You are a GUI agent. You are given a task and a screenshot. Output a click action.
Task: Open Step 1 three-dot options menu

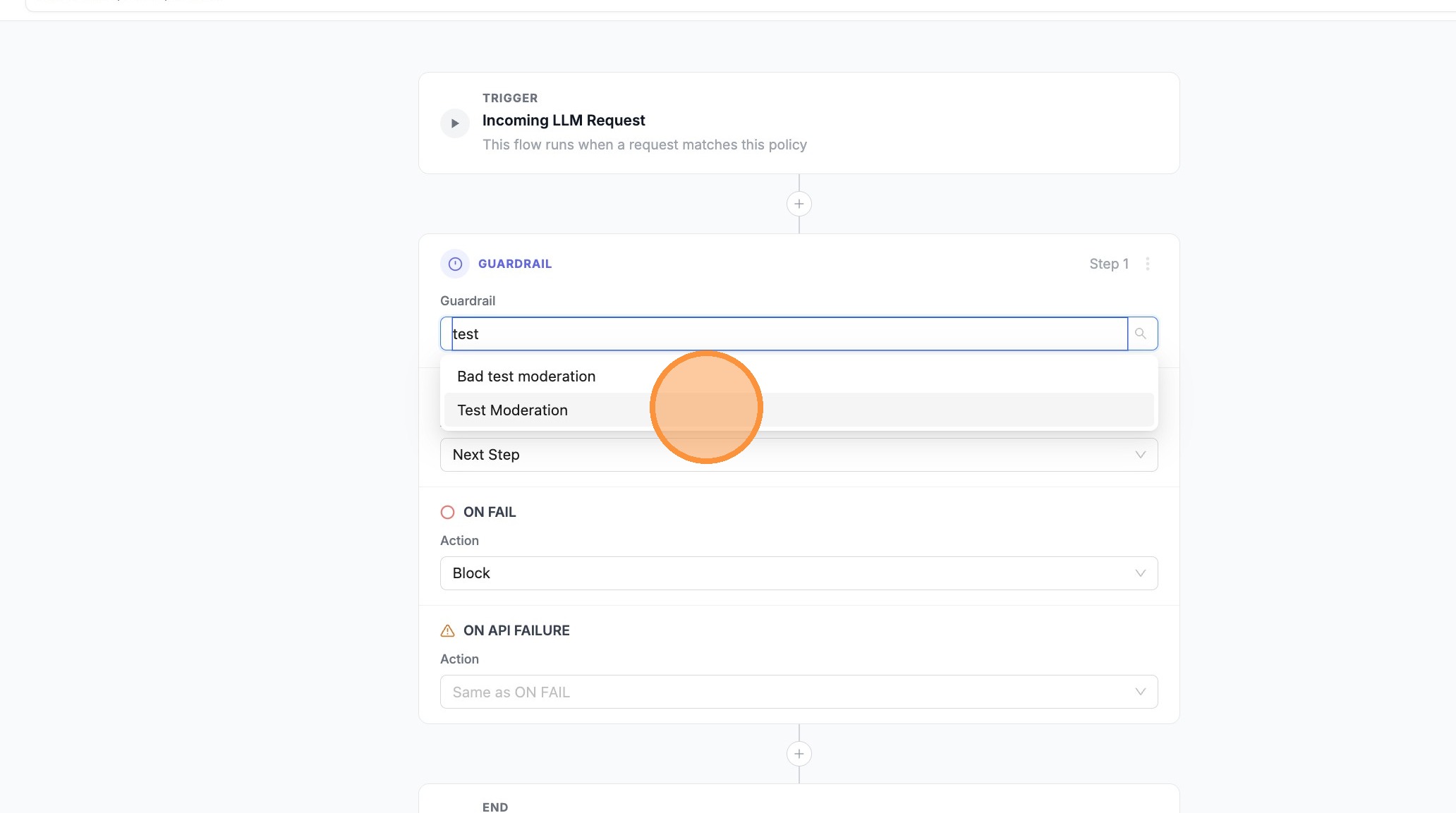point(1148,264)
